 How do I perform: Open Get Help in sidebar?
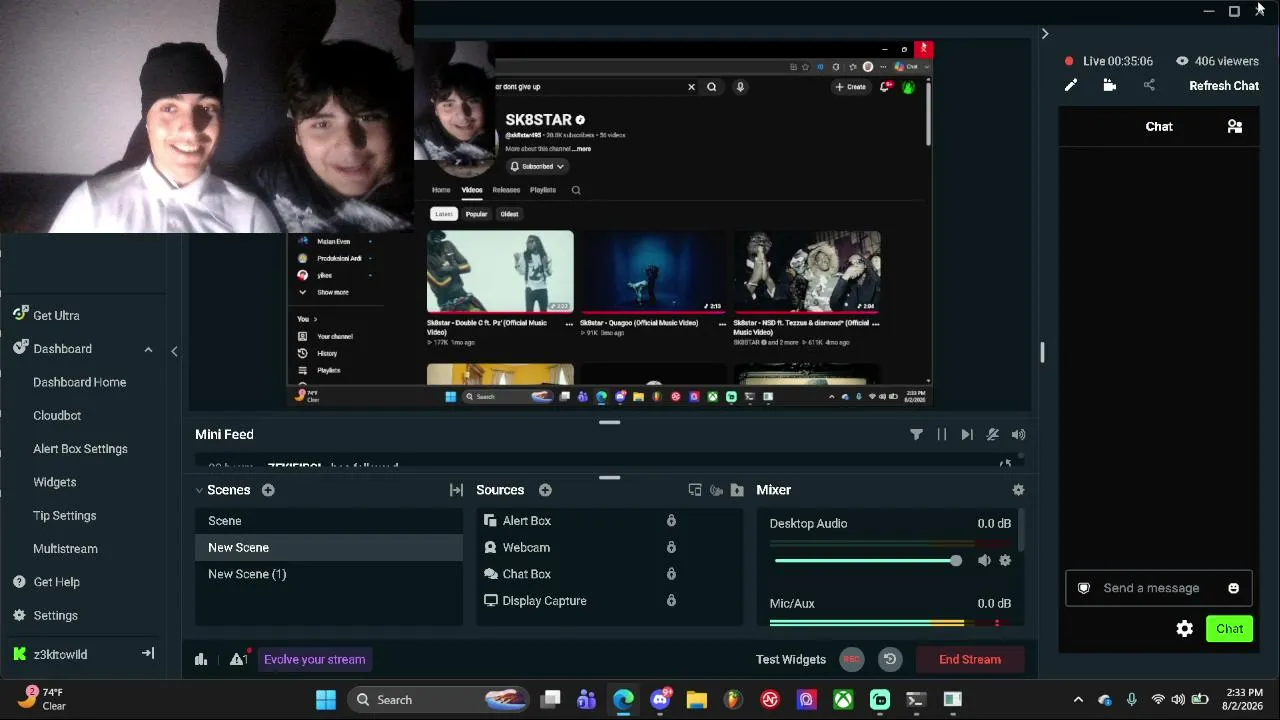56,582
